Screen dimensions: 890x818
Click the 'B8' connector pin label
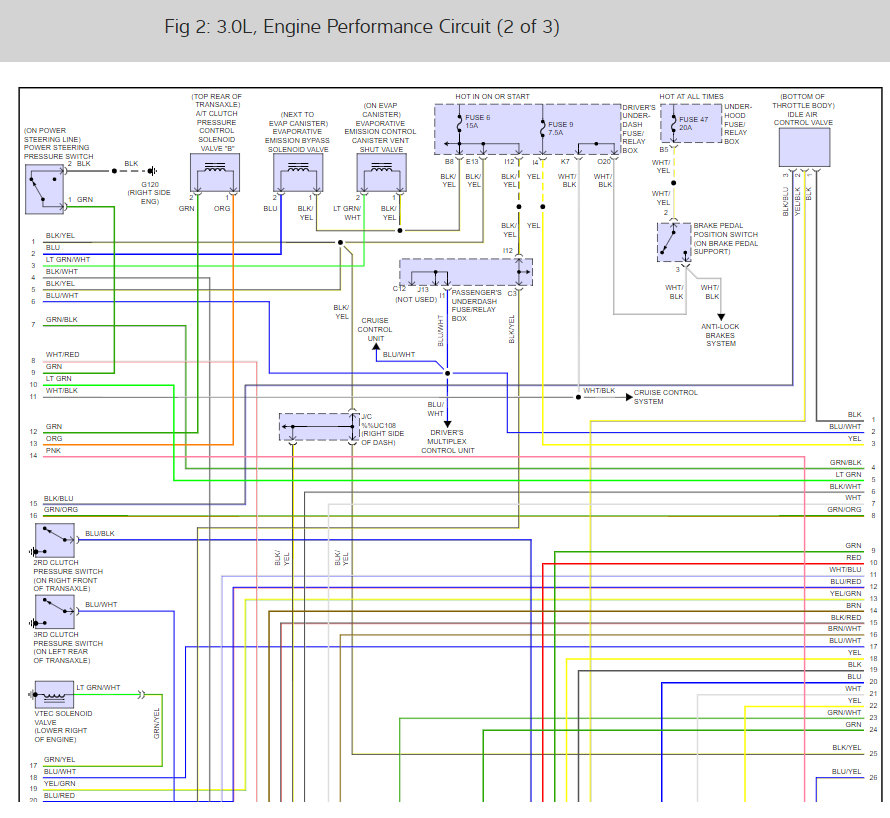coord(449,161)
